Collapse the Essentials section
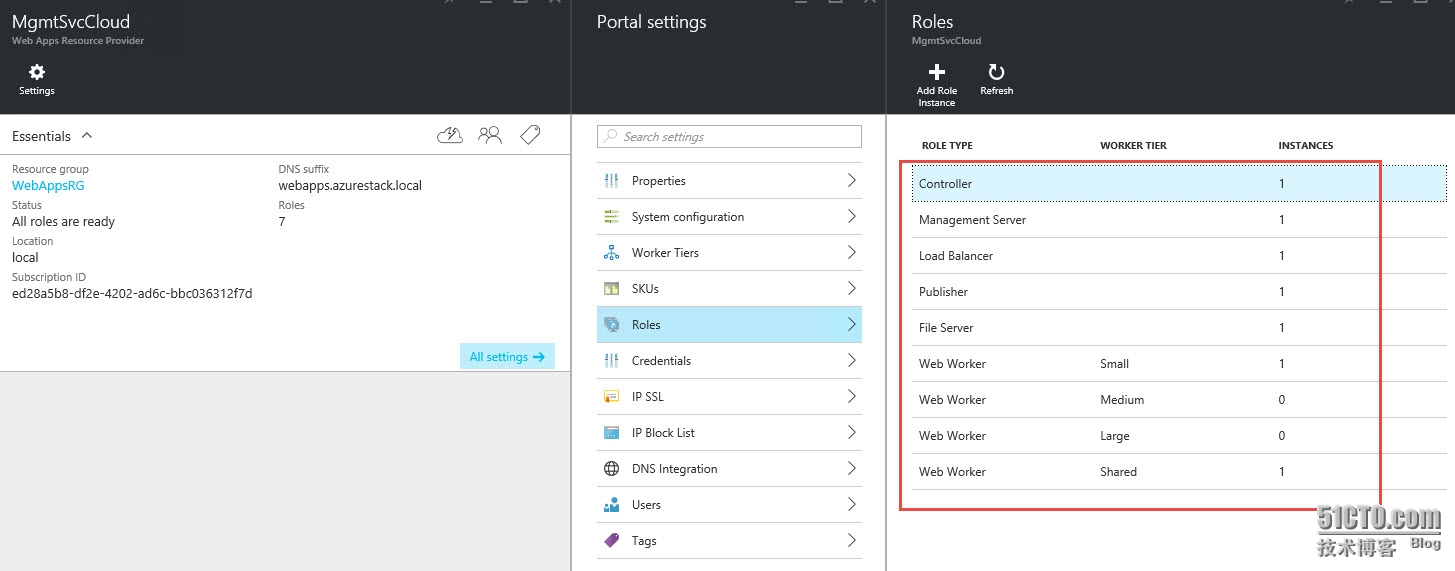1455x571 pixels. (86, 135)
